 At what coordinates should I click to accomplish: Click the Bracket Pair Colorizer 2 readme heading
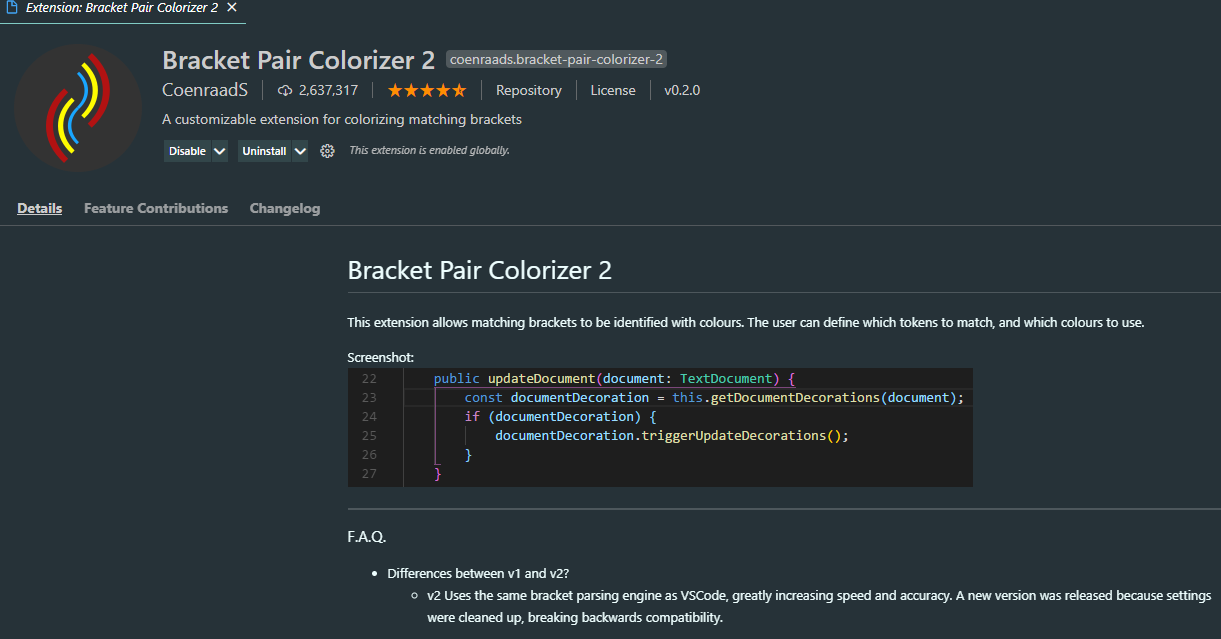click(x=479, y=270)
